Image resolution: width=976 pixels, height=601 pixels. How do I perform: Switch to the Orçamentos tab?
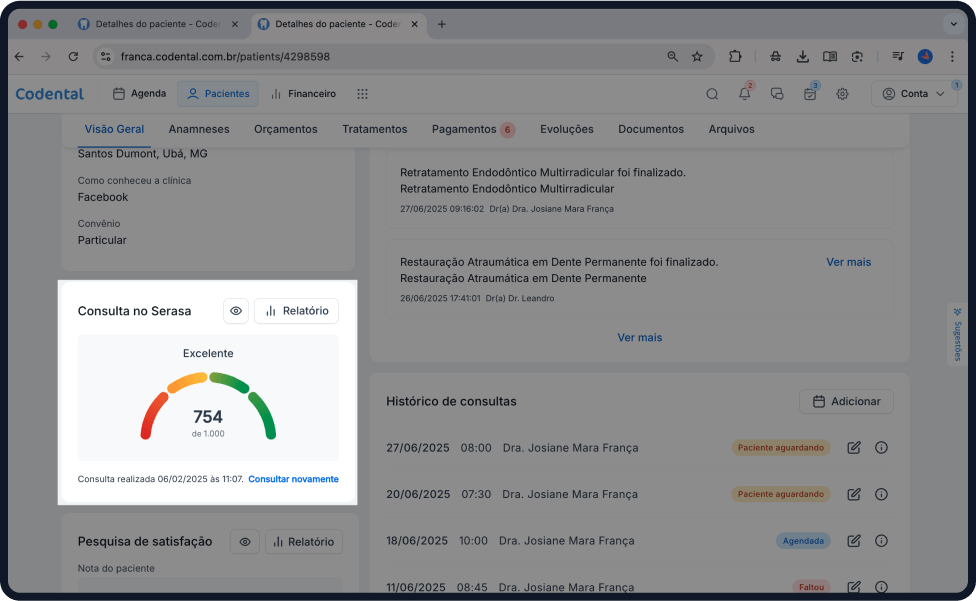[x=285, y=129]
